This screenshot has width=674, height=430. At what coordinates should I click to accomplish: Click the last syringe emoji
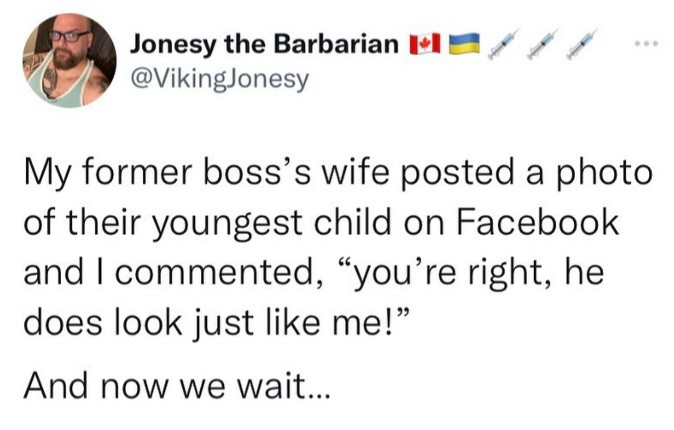[584, 44]
